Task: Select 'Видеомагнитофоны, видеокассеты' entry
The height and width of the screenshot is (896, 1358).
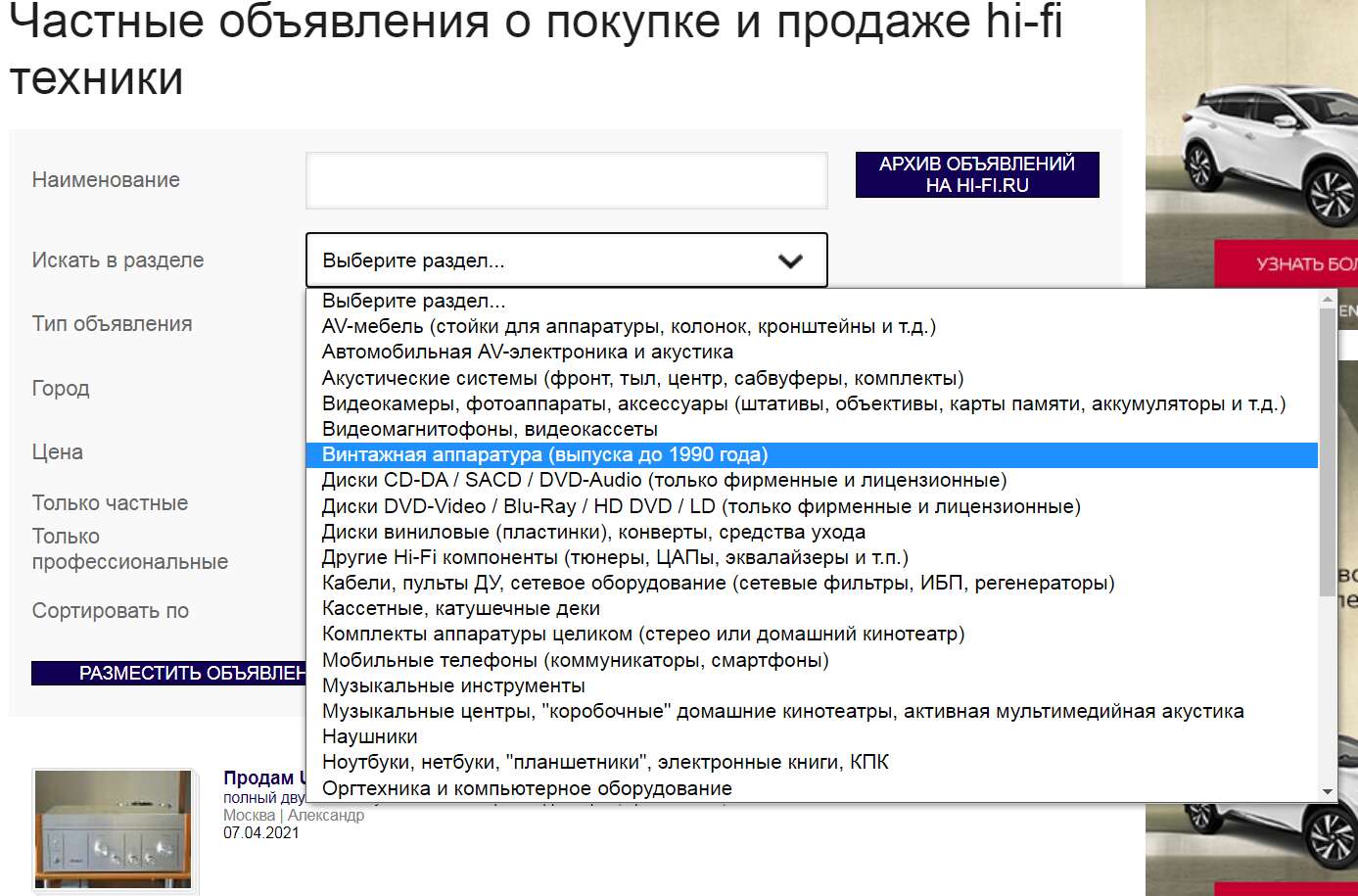Action: (x=490, y=429)
